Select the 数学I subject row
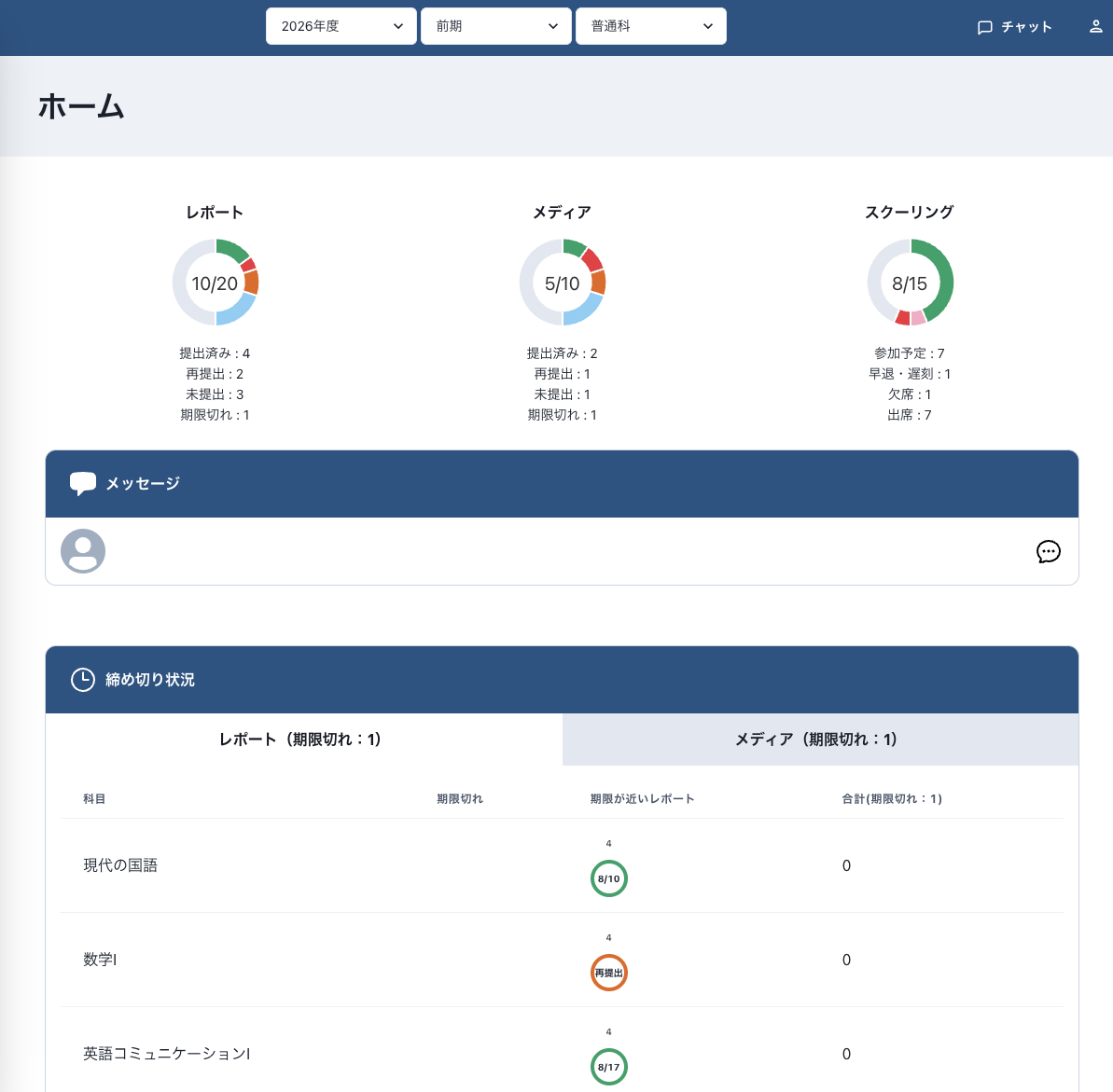 563,960
